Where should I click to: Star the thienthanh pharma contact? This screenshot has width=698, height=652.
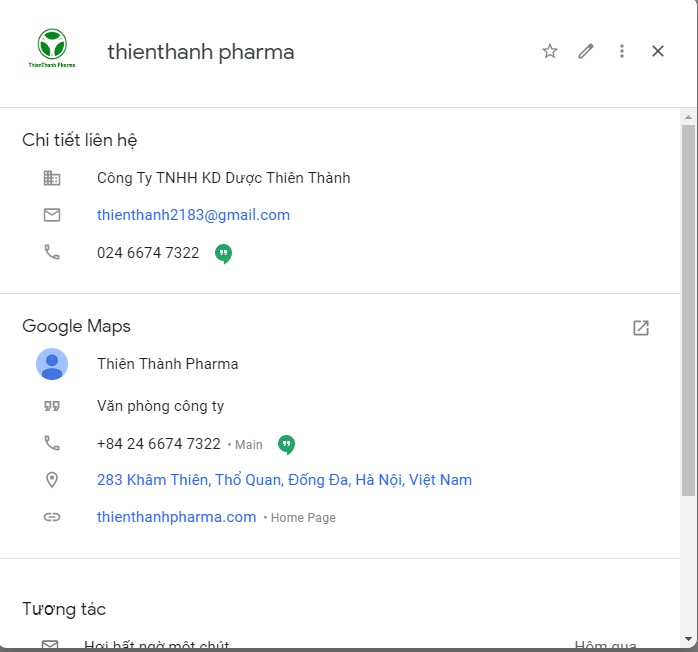550,51
